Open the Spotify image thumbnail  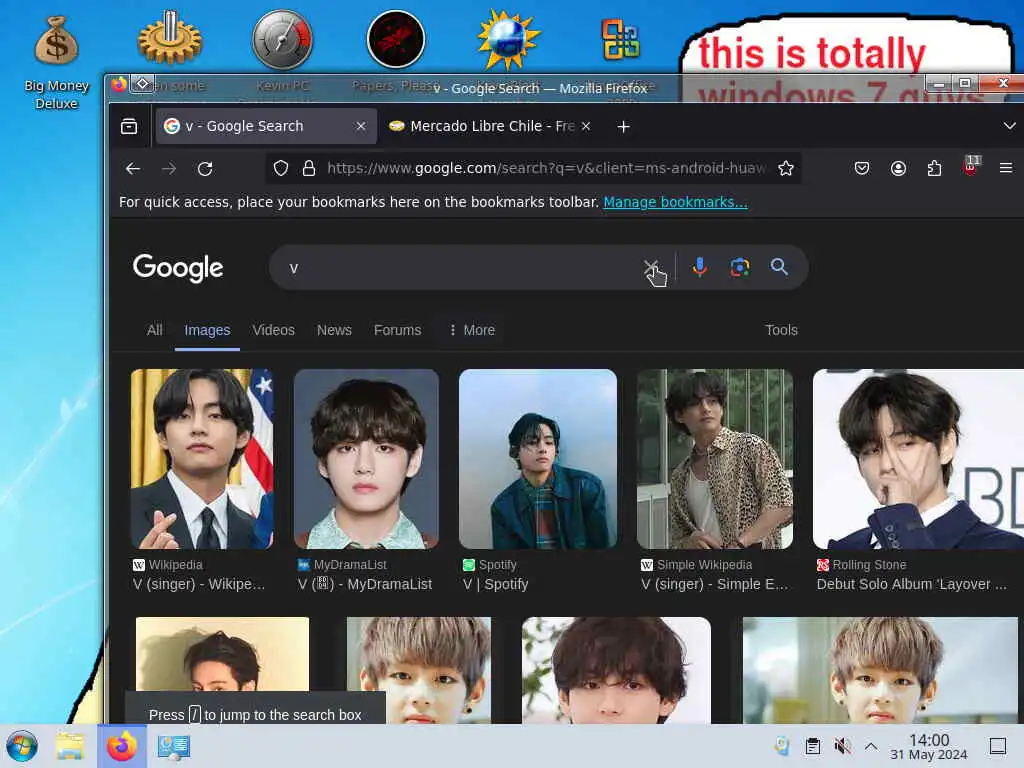coord(538,459)
